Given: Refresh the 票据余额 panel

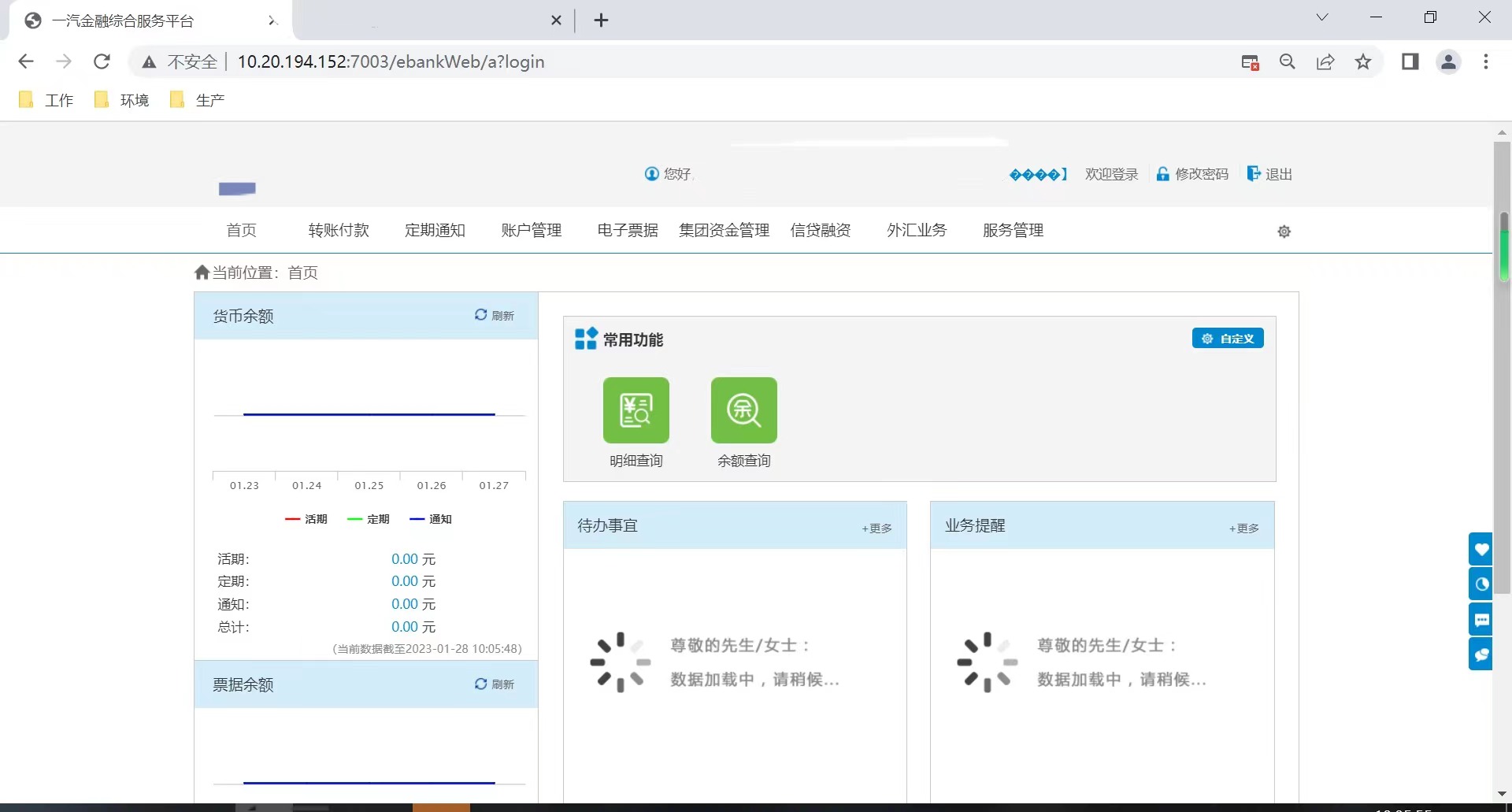Looking at the screenshot, I should point(494,684).
